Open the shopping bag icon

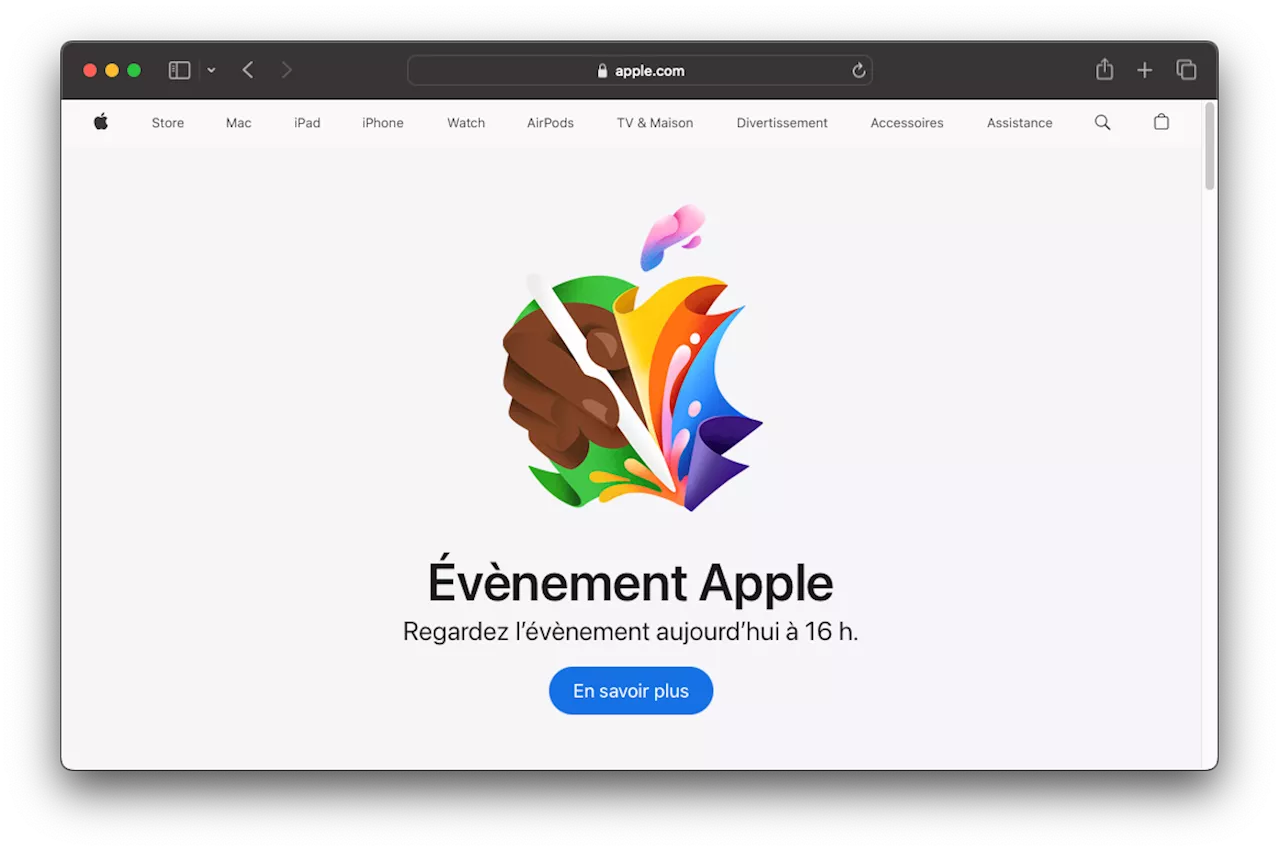[x=1161, y=122]
